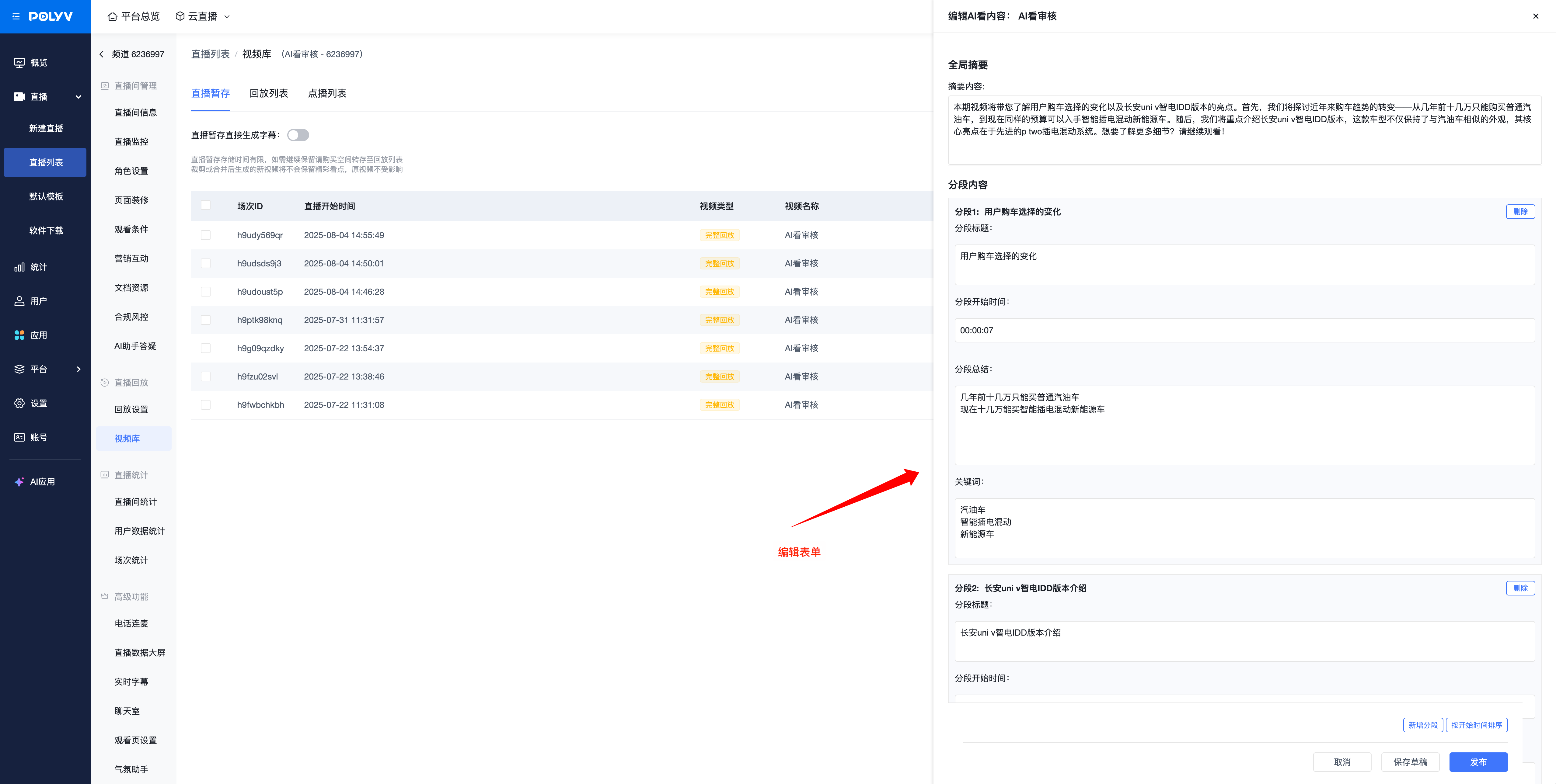The width and height of the screenshot is (1556, 784).
Task: Select checkbox for row h9fwbchkbh
Action: coord(205,405)
